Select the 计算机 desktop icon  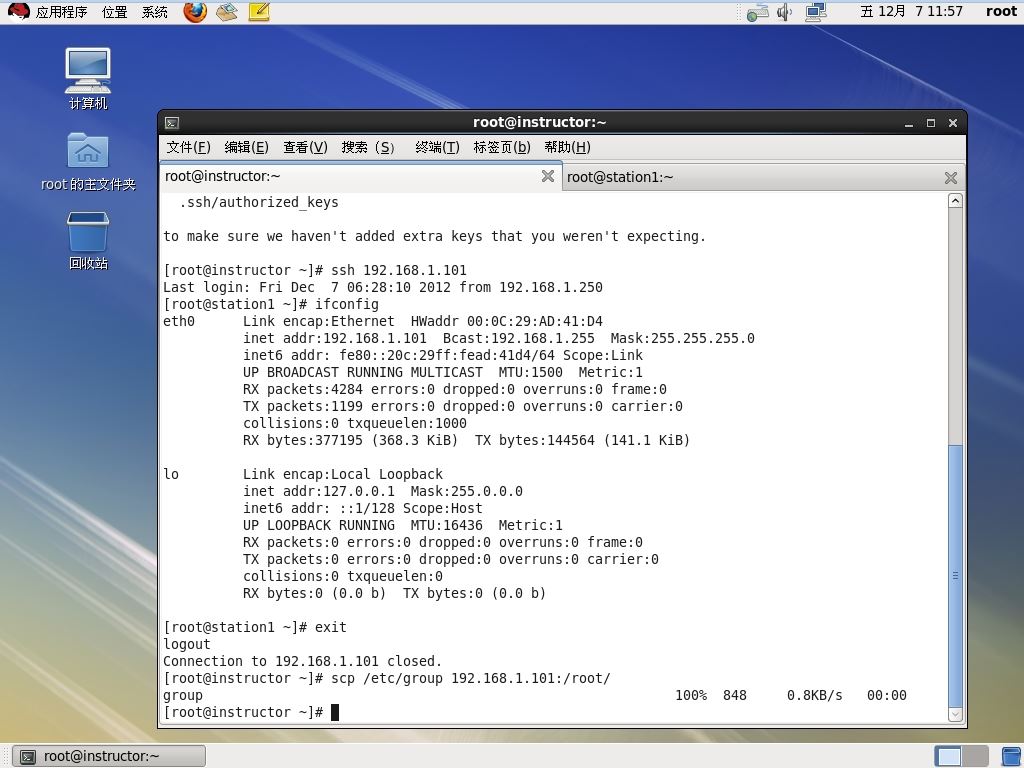click(x=88, y=78)
